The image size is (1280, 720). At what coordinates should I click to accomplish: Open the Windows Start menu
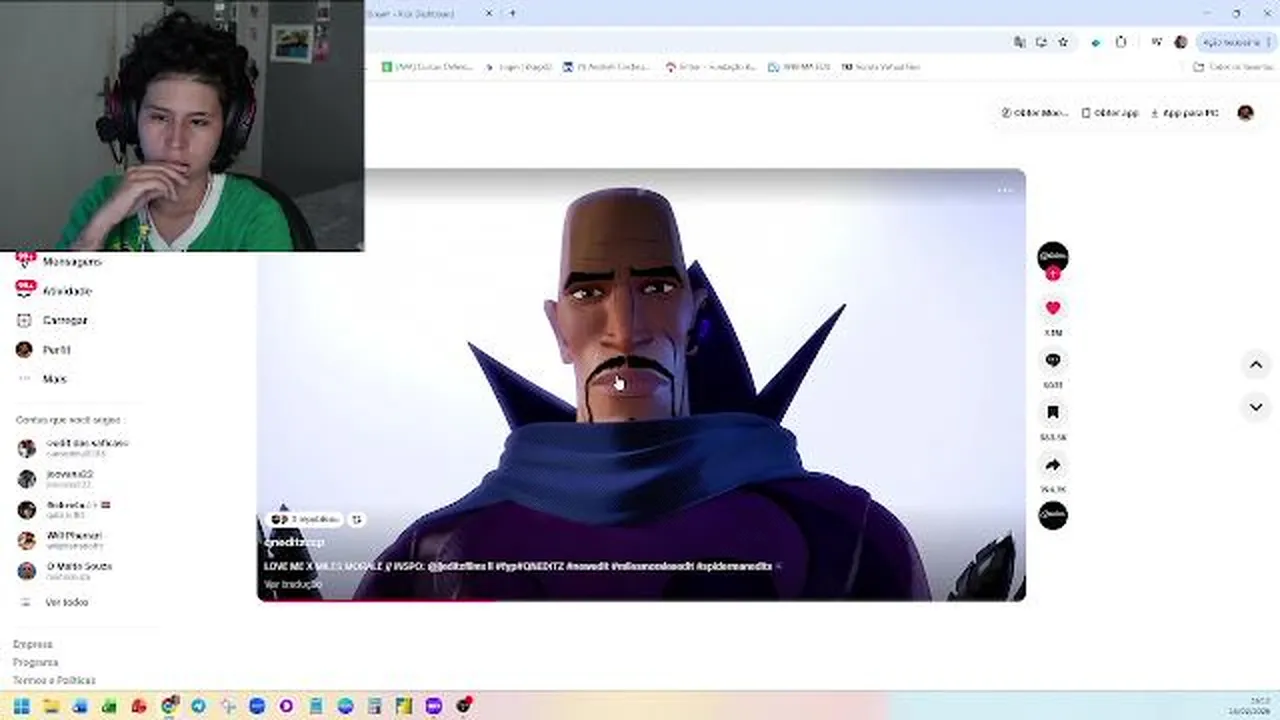(21, 706)
